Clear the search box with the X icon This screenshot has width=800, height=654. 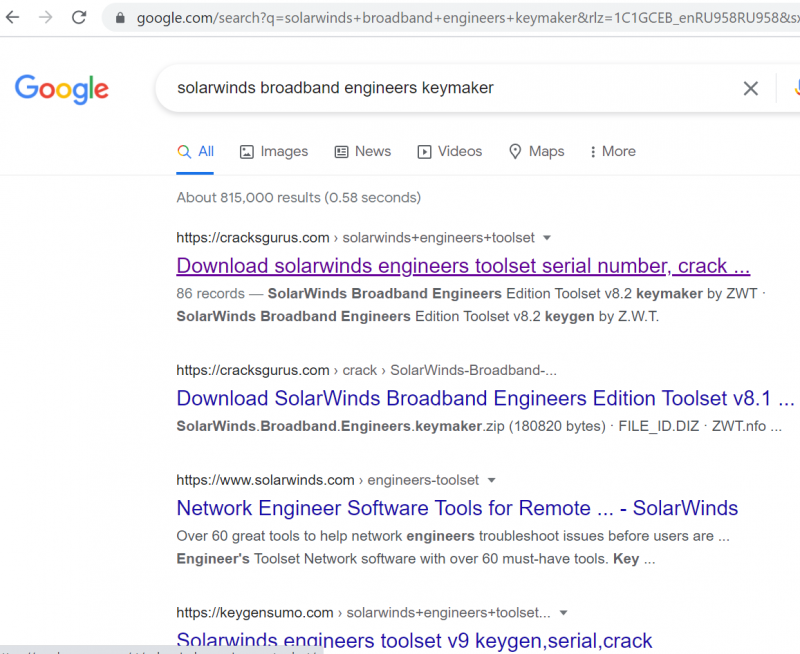(750, 88)
